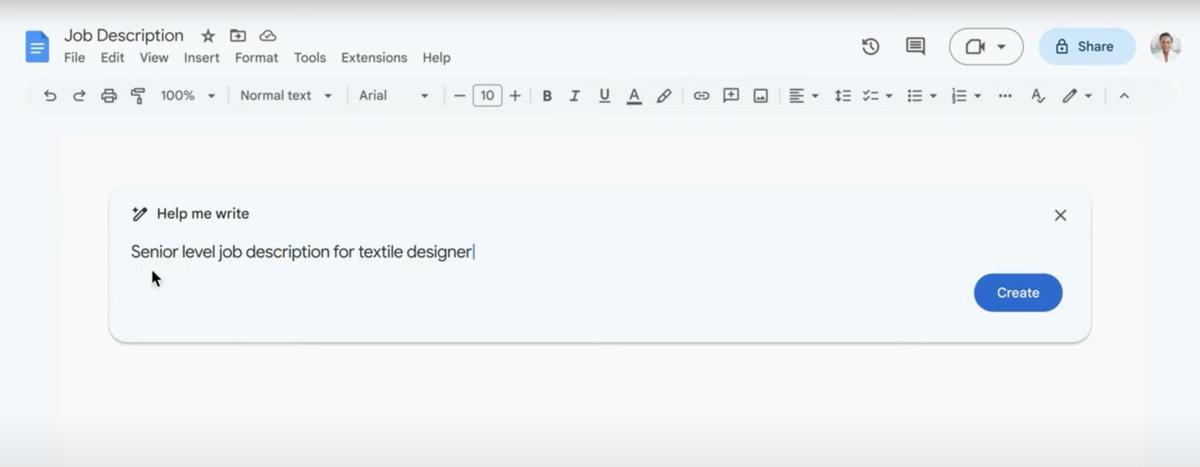1200x467 pixels.
Task: Click the version history clock icon
Action: [870, 46]
